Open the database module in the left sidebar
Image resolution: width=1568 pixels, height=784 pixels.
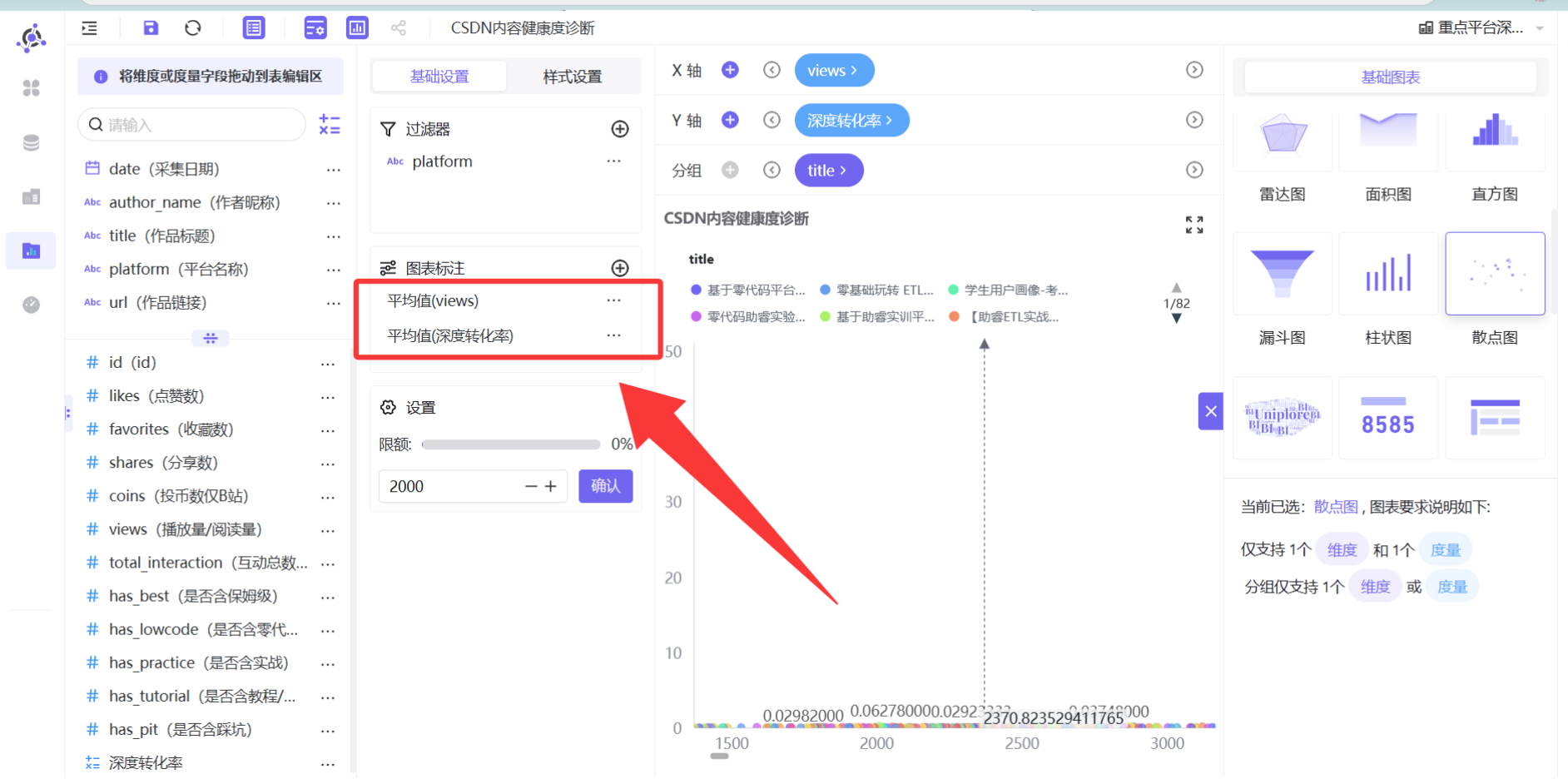point(32,142)
